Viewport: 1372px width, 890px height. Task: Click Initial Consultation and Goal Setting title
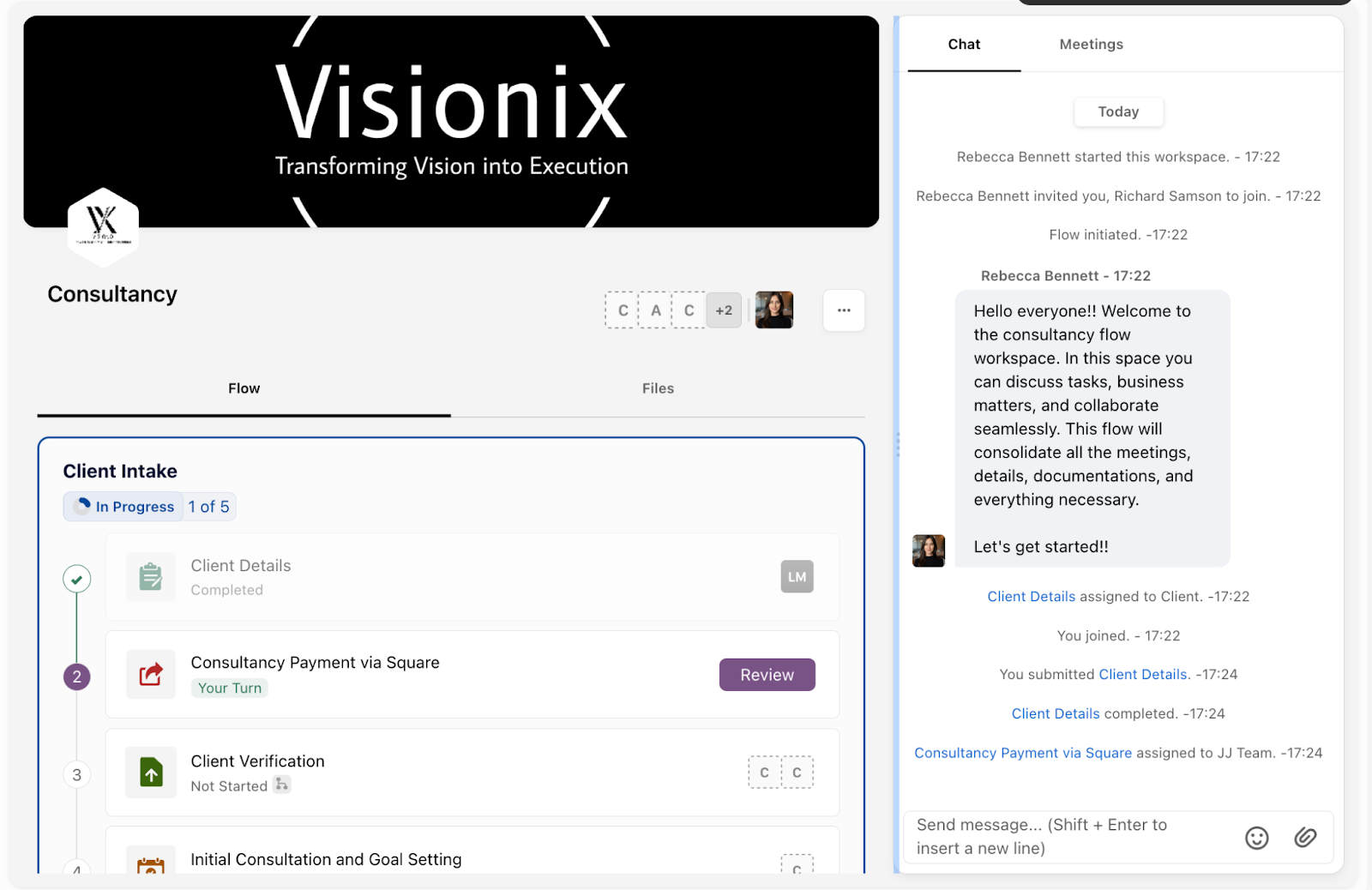326,859
